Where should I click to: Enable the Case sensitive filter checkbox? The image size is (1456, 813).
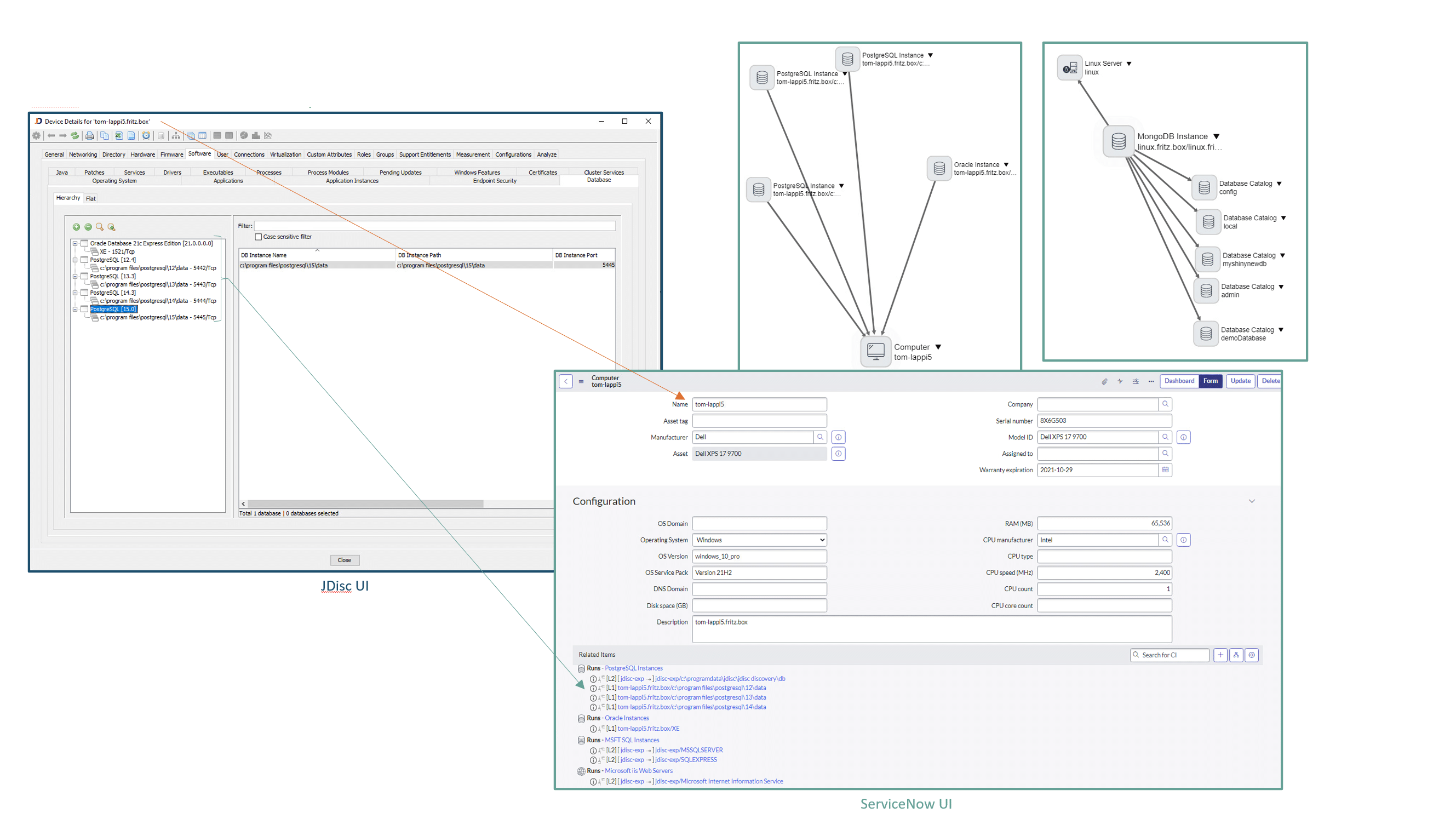259,237
